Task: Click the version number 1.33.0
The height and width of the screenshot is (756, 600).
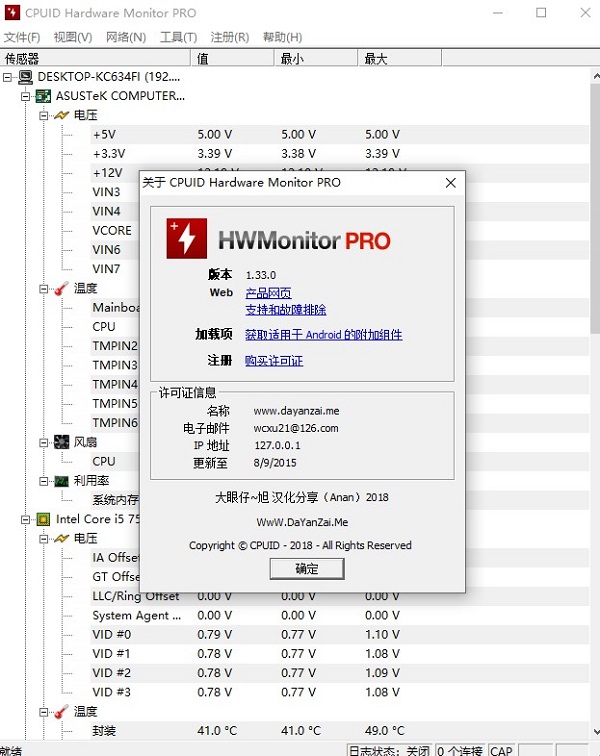Action: coord(261,275)
